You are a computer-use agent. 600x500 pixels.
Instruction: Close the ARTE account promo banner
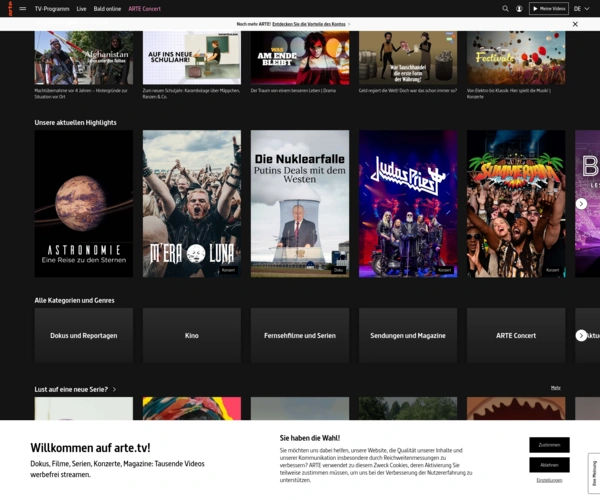pos(575,23)
